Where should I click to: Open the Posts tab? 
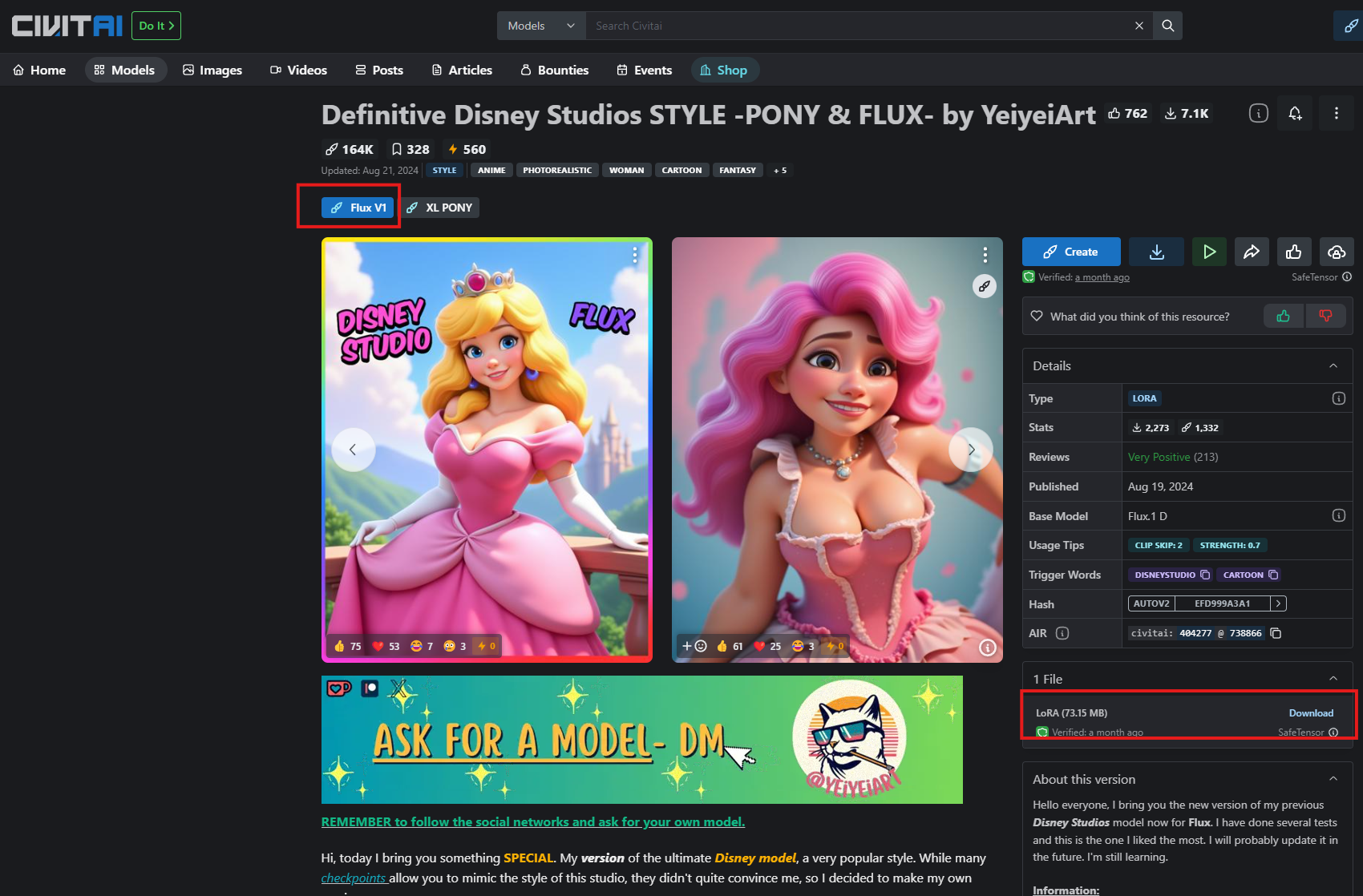coord(379,70)
